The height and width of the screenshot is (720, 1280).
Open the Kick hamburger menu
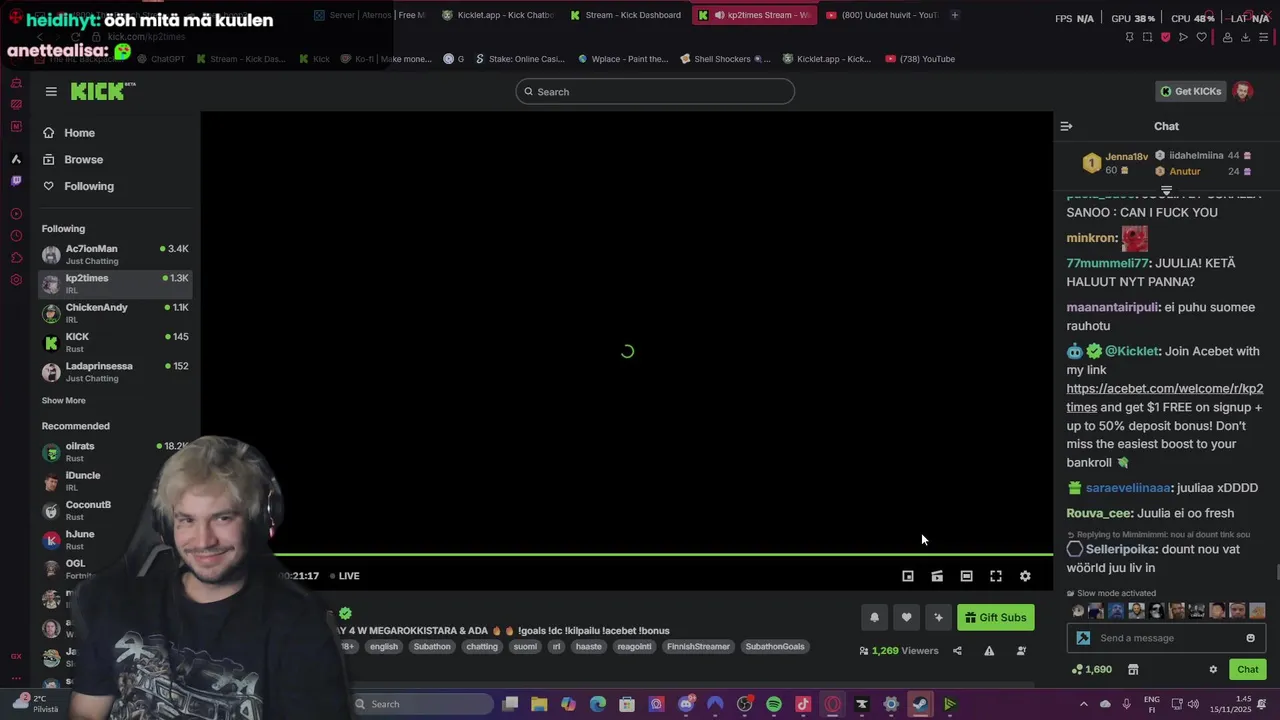click(x=51, y=91)
